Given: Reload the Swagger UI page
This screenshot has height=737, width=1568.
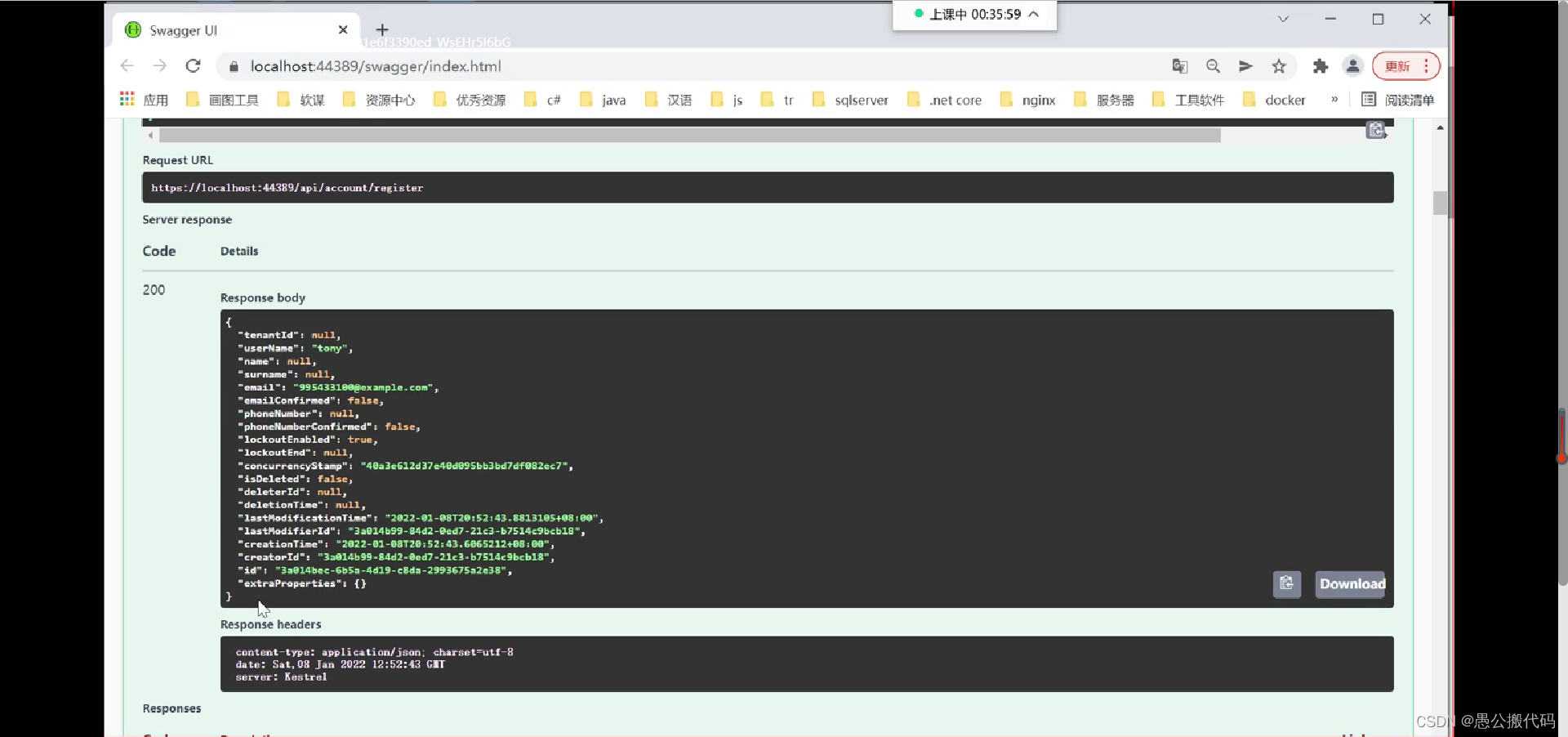Looking at the screenshot, I should [x=194, y=66].
